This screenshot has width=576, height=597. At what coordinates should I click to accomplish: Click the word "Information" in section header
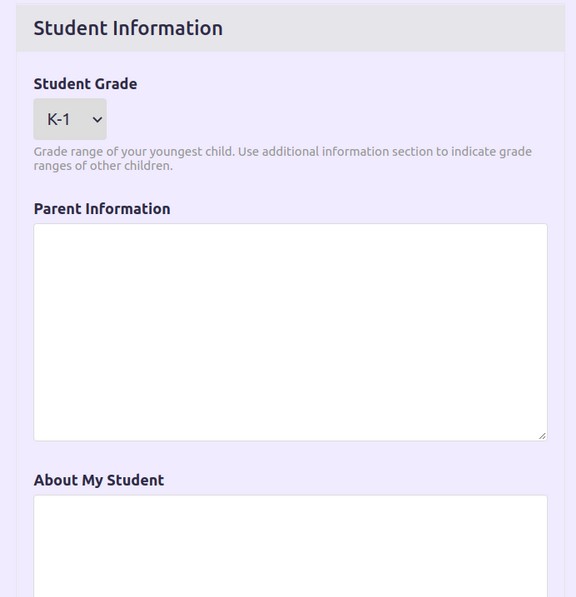[x=168, y=28]
